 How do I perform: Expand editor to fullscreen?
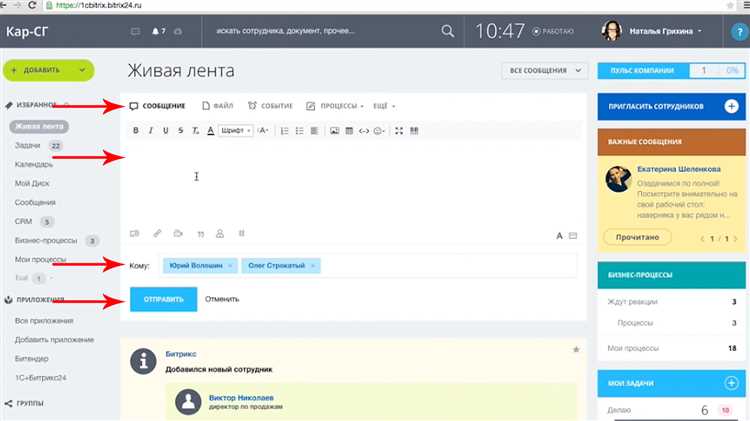point(399,131)
